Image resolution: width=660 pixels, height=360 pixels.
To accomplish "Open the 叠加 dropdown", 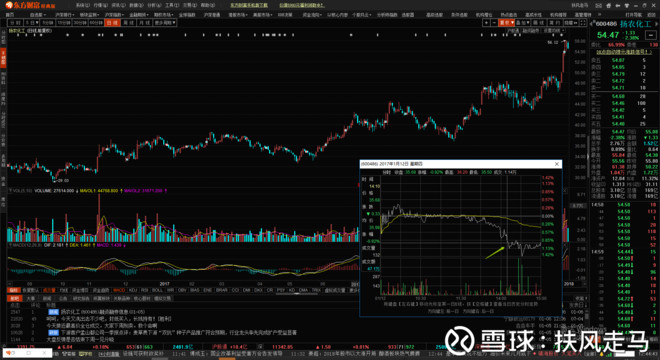I will pos(522,23).
